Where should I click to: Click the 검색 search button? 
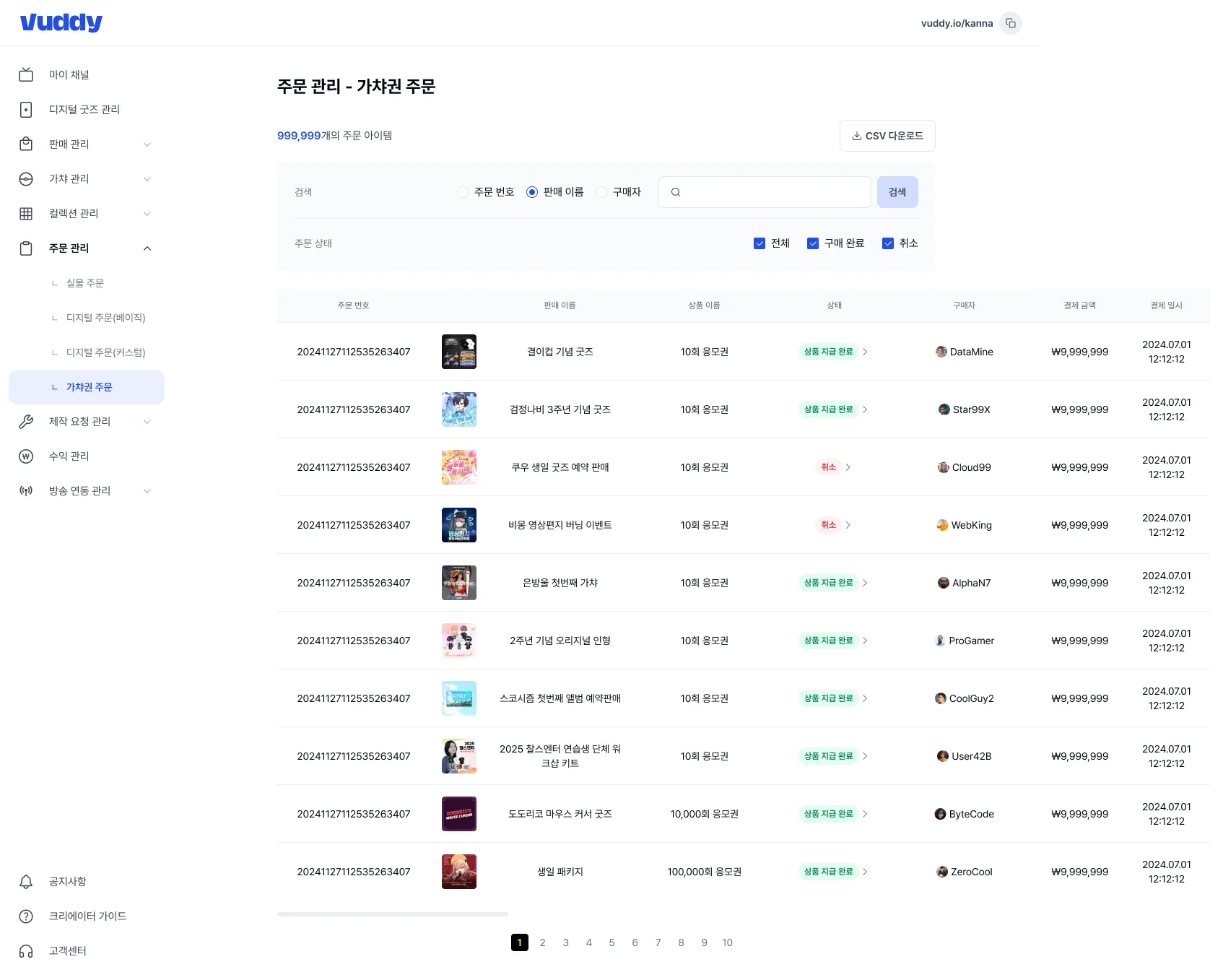[x=897, y=192]
